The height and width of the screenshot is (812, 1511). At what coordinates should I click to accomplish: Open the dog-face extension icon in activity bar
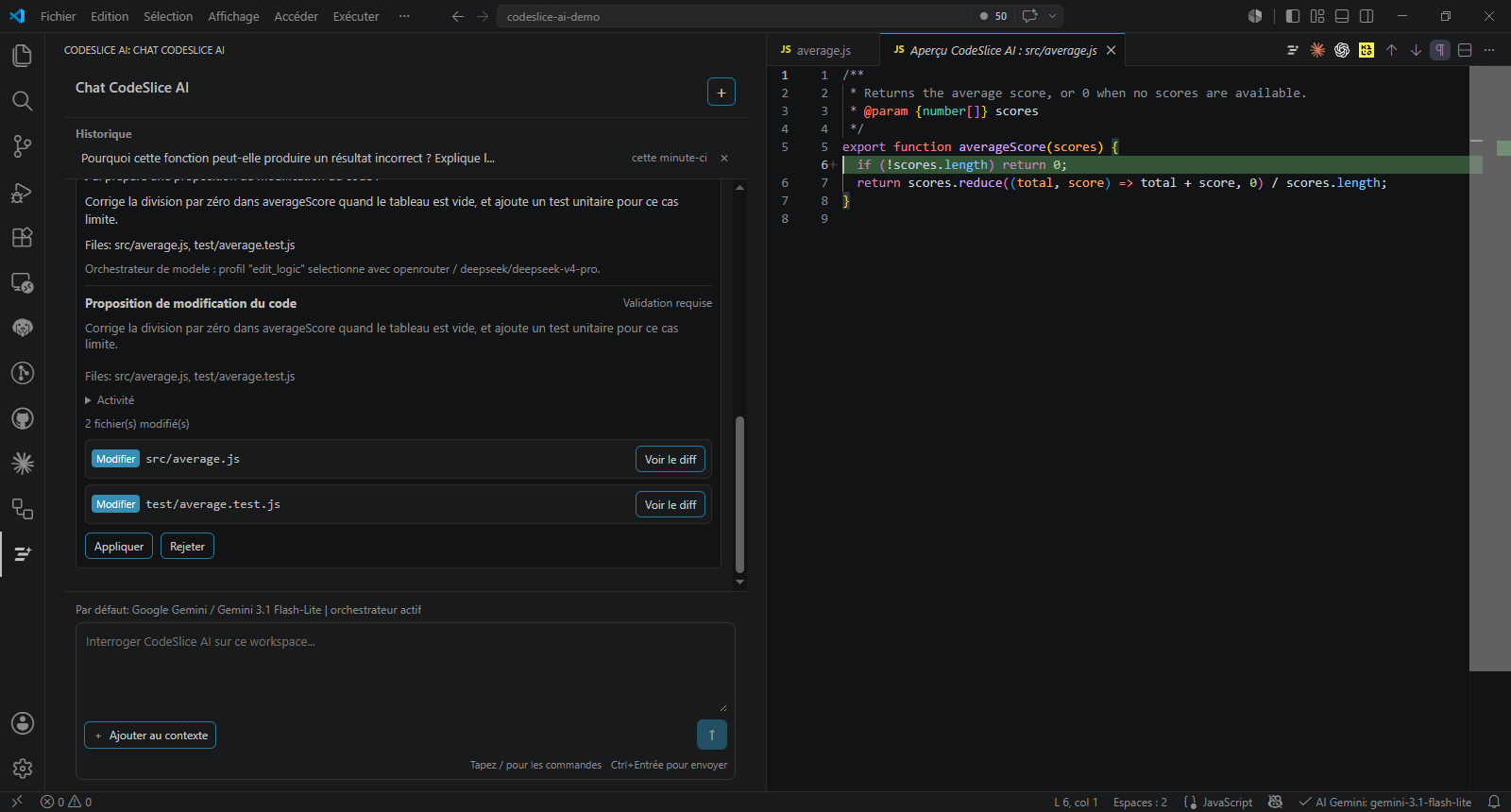pyautogui.click(x=22, y=328)
